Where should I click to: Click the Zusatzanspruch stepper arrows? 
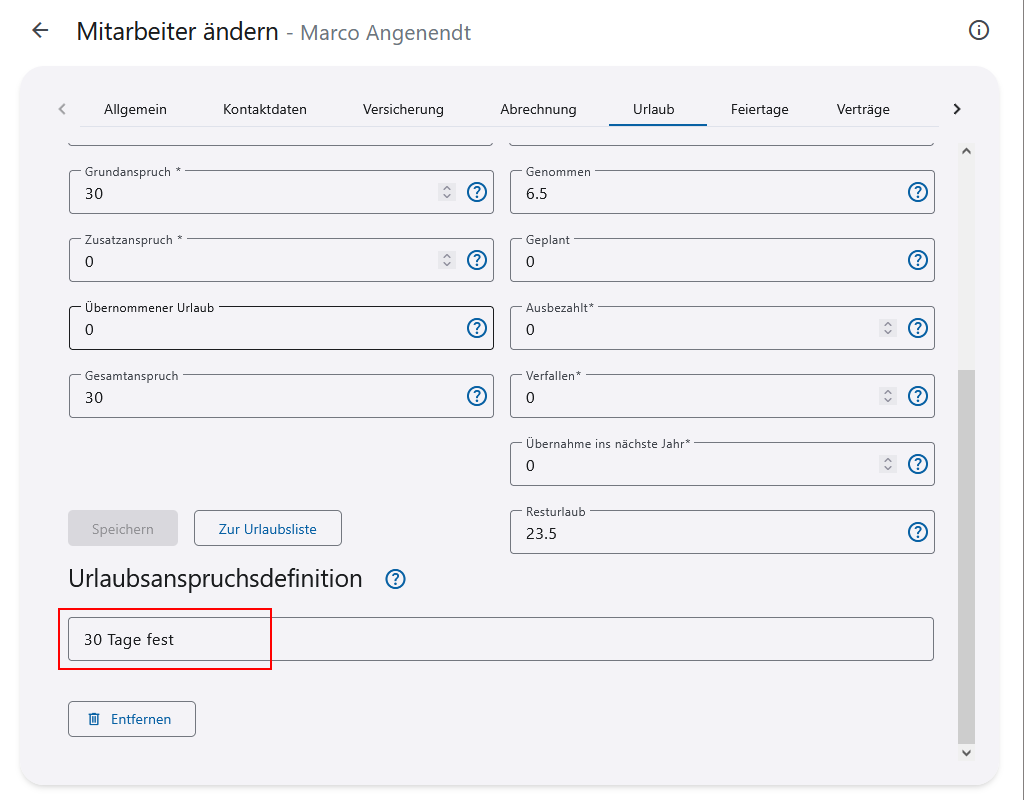447,260
